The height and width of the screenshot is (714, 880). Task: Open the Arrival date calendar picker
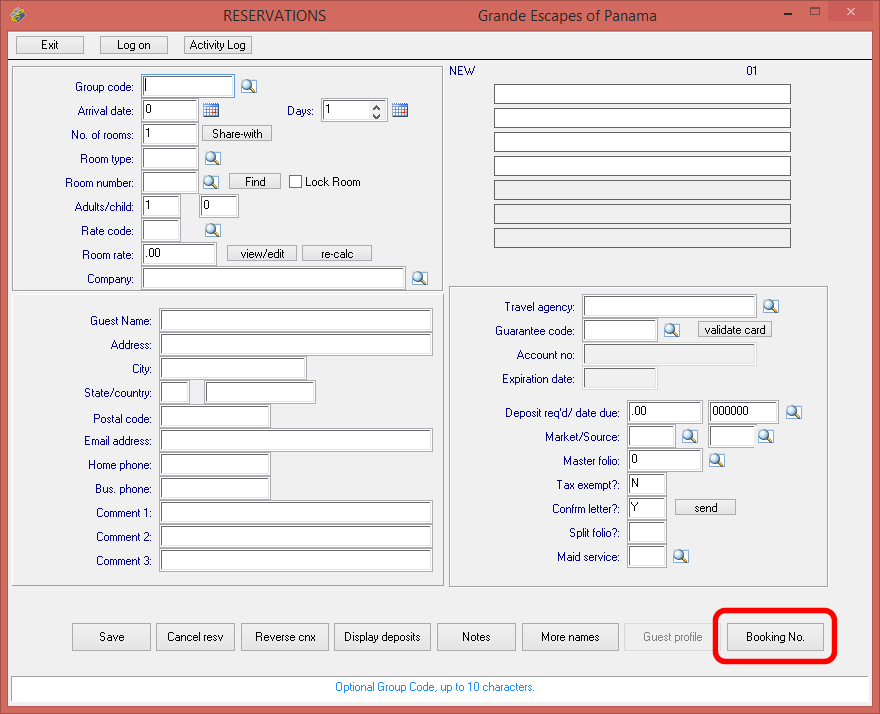click(211, 110)
